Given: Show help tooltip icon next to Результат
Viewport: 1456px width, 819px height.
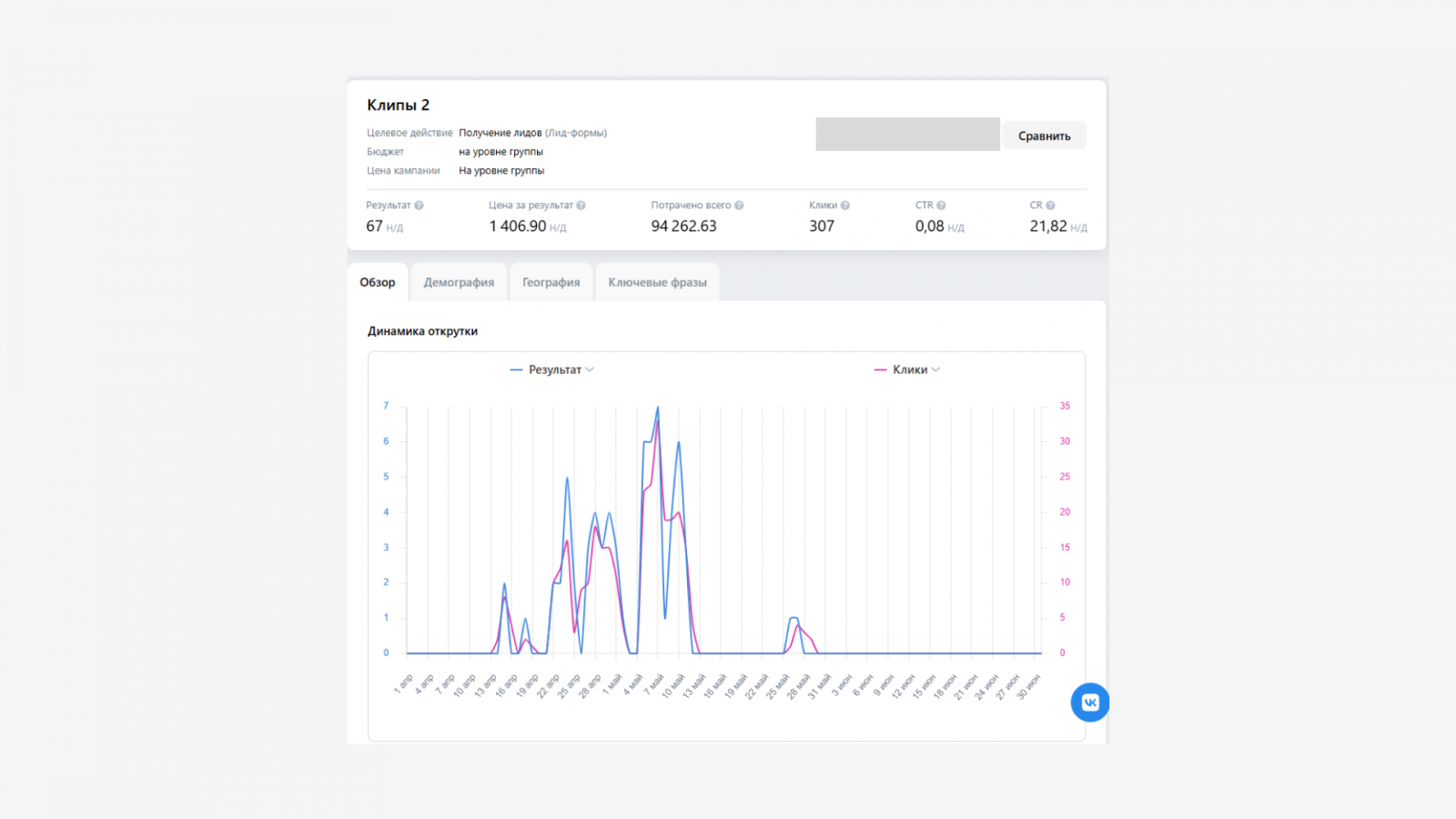Looking at the screenshot, I should 419,206.
